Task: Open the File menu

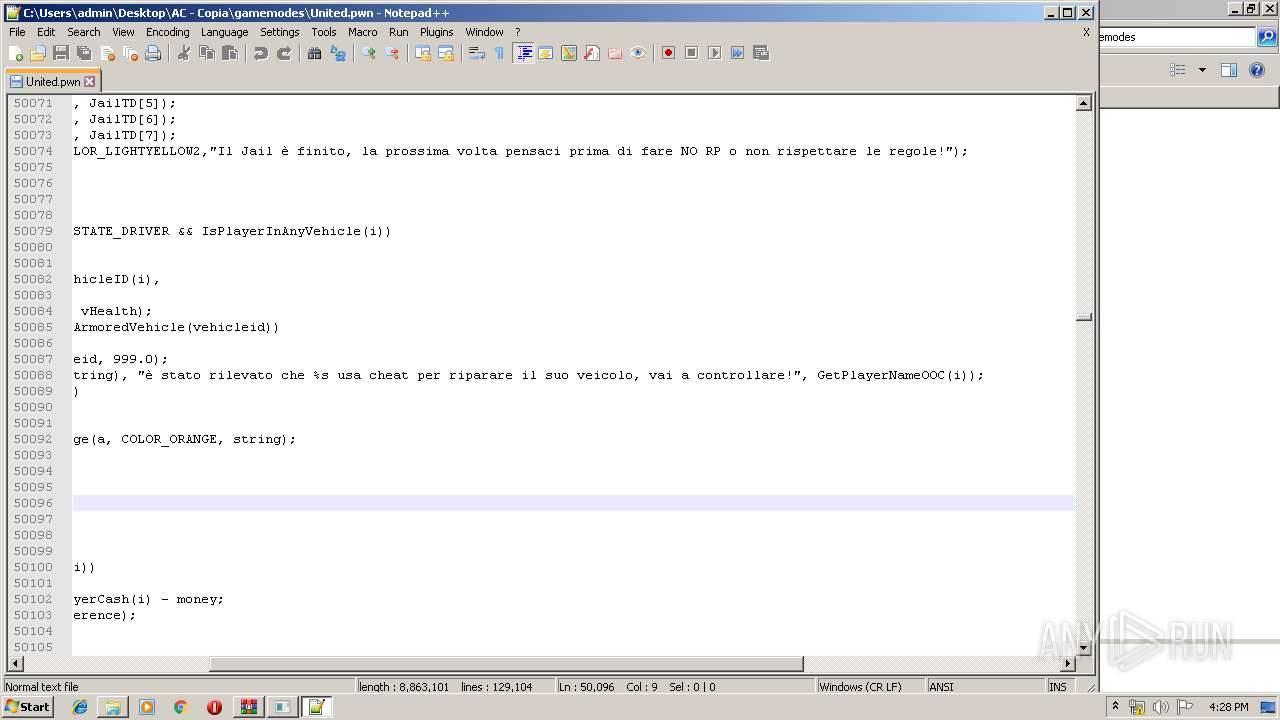Action: [17, 32]
